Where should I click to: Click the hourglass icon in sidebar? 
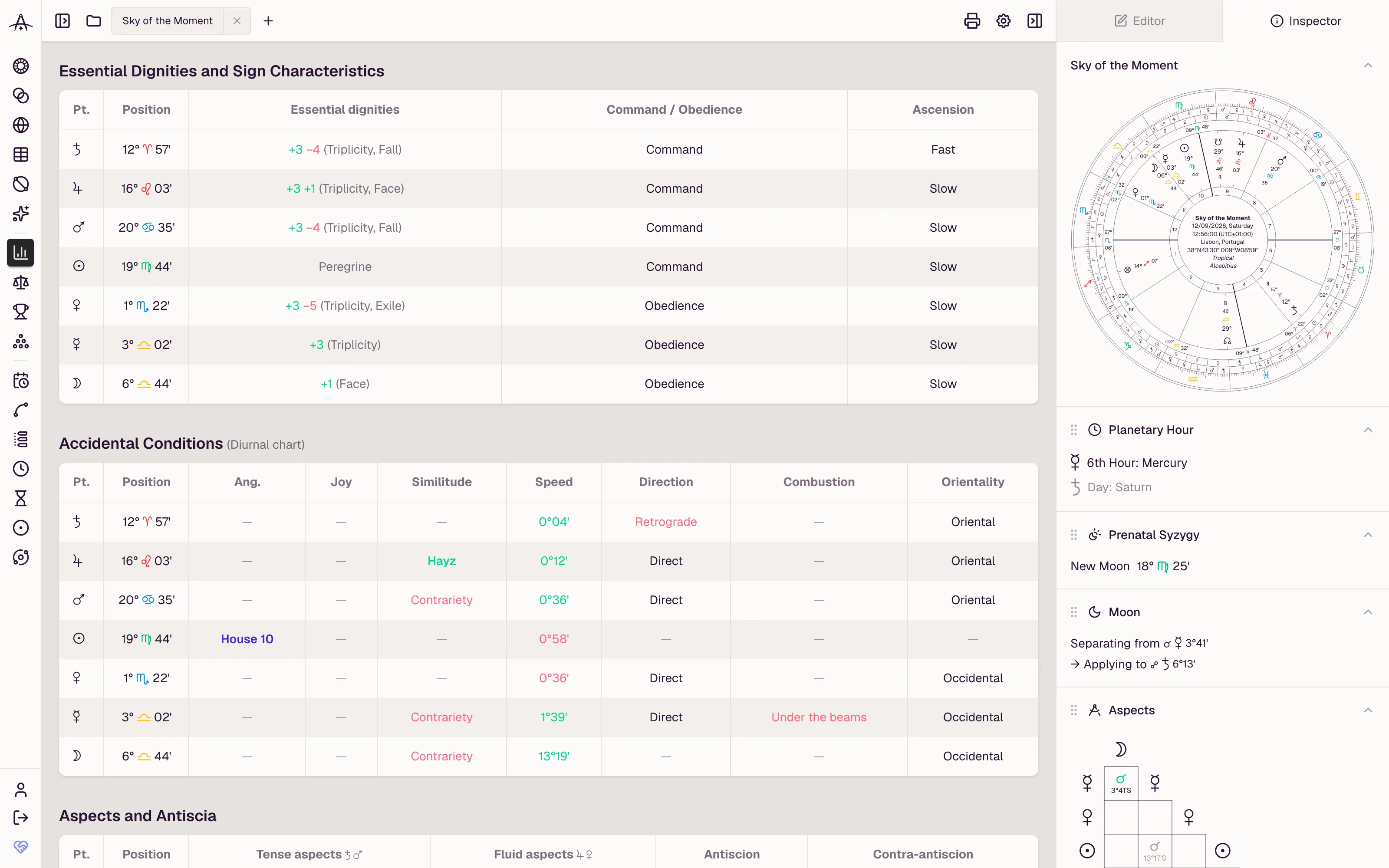(x=21, y=498)
